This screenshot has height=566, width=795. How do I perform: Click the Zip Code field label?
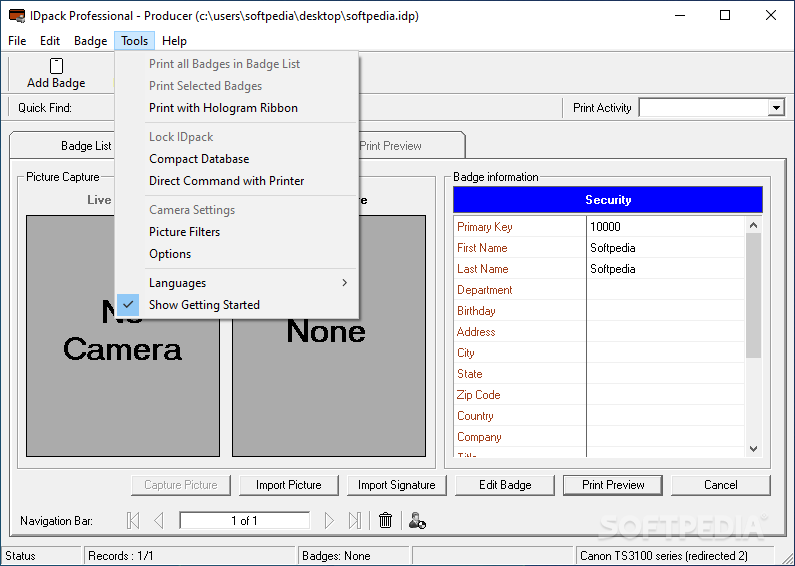pyautogui.click(x=479, y=395)
